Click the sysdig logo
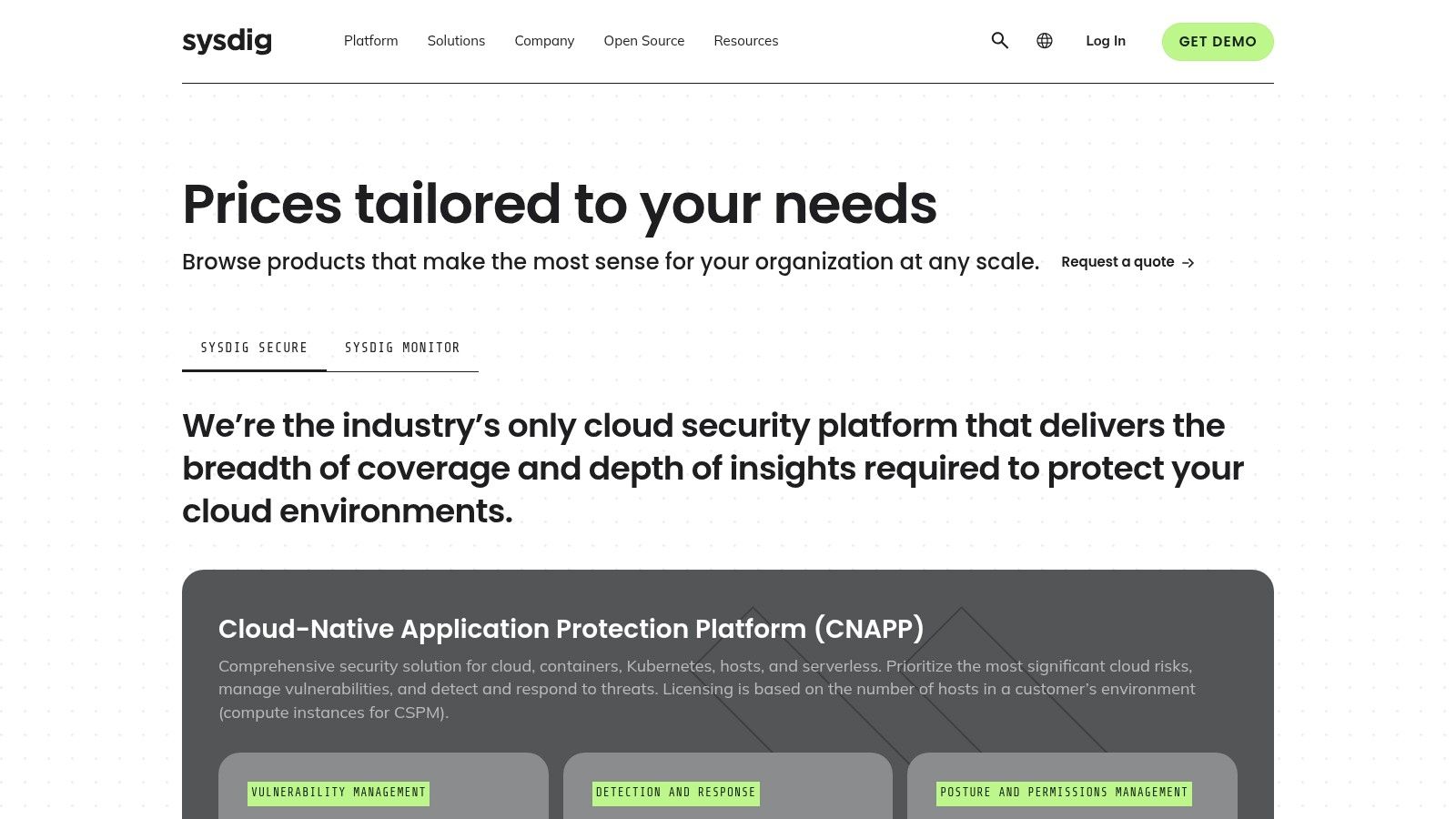The image size is (1456, 819). pyautogui.click(x=227, y=41)
